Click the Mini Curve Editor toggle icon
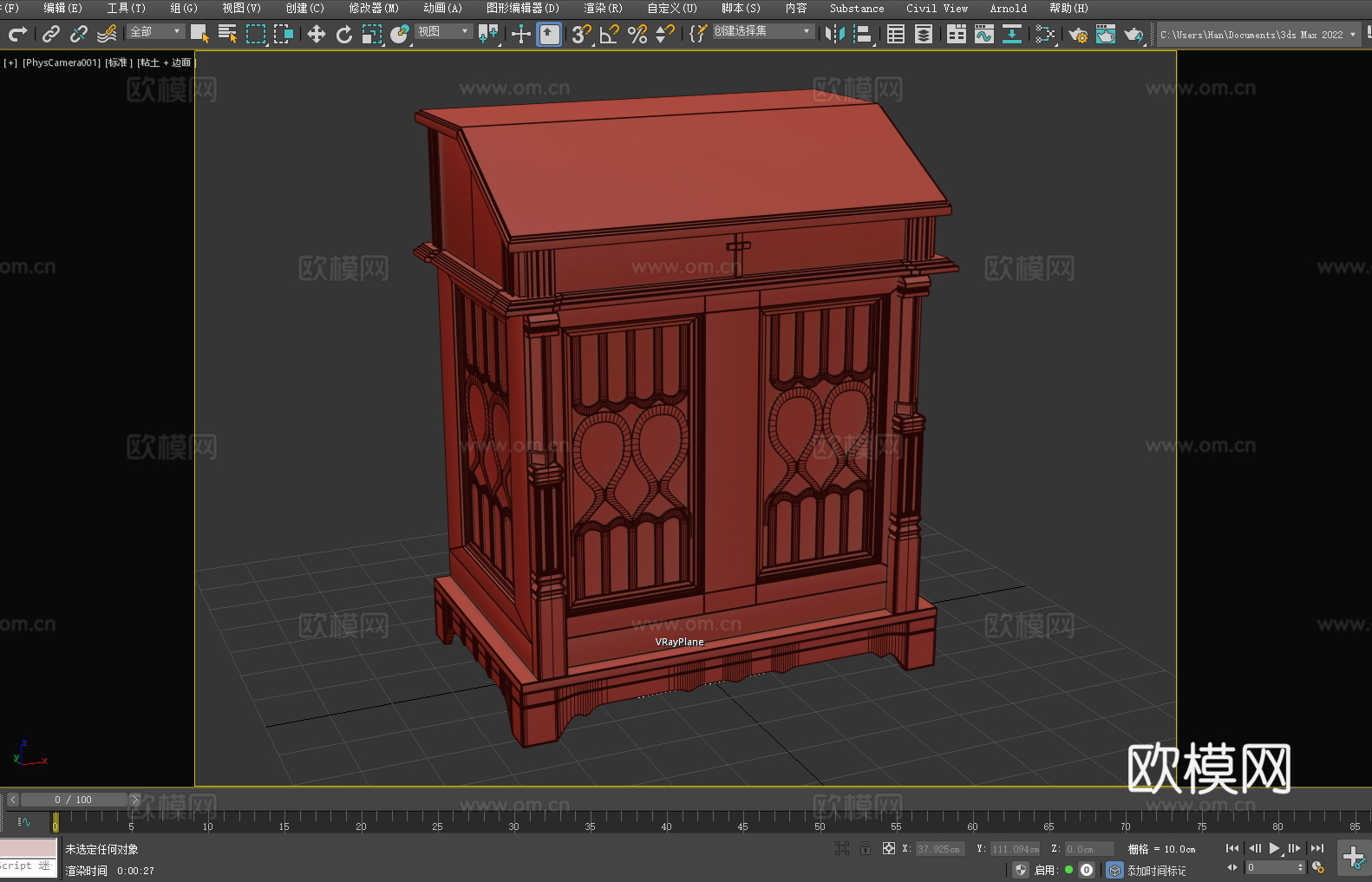1372x882 pixels. (24, 821)
